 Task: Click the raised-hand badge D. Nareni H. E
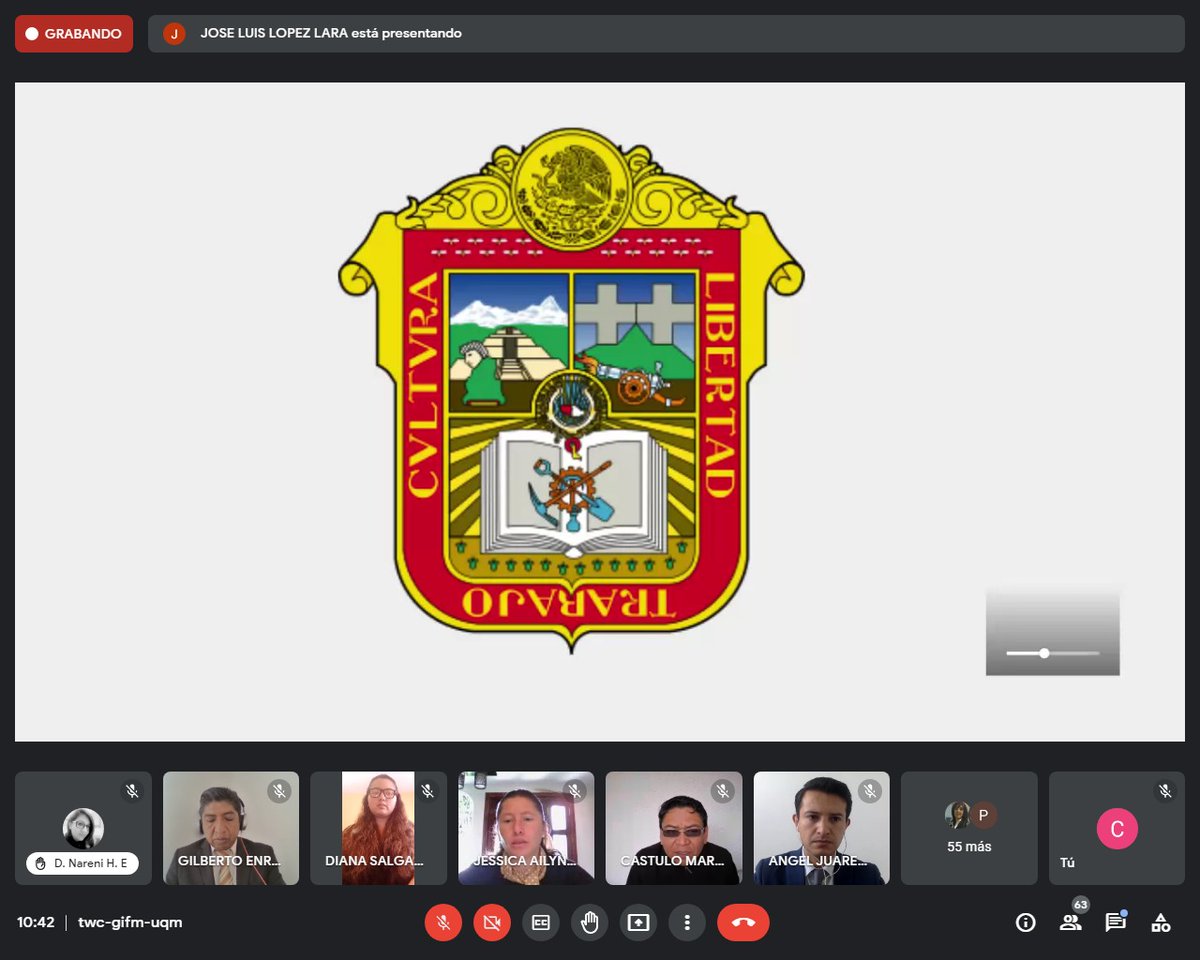click(x=83, y=863)
